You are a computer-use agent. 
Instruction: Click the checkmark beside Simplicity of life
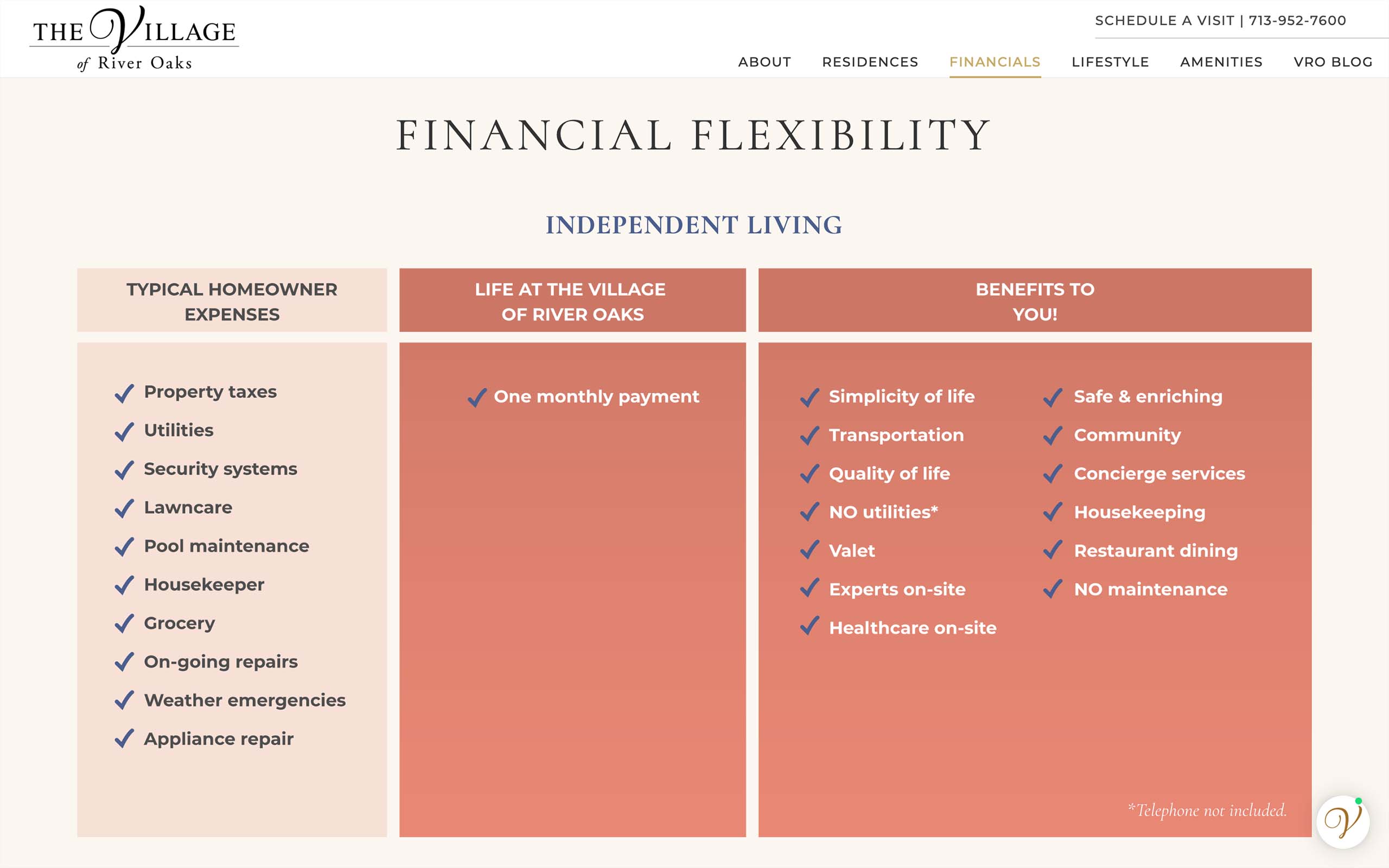(810, 397)
